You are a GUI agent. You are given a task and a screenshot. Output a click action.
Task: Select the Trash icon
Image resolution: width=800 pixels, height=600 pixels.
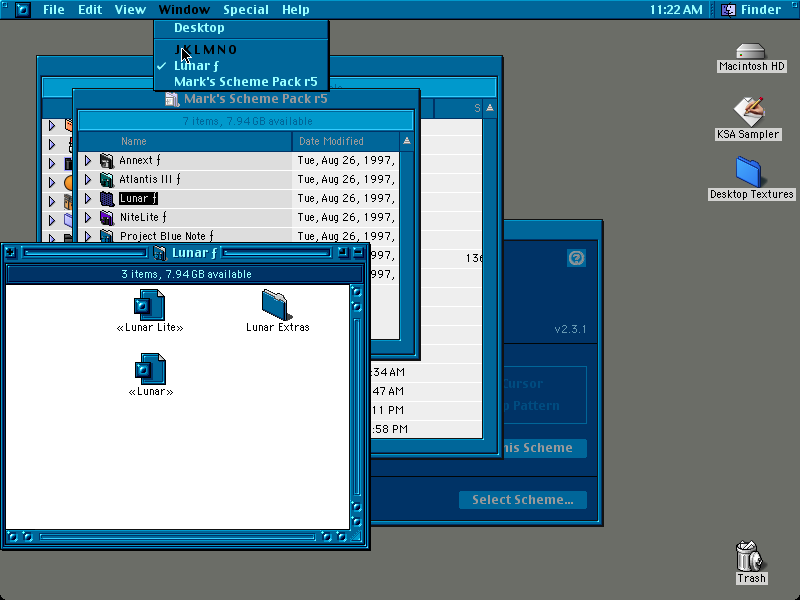pos(749,556)
